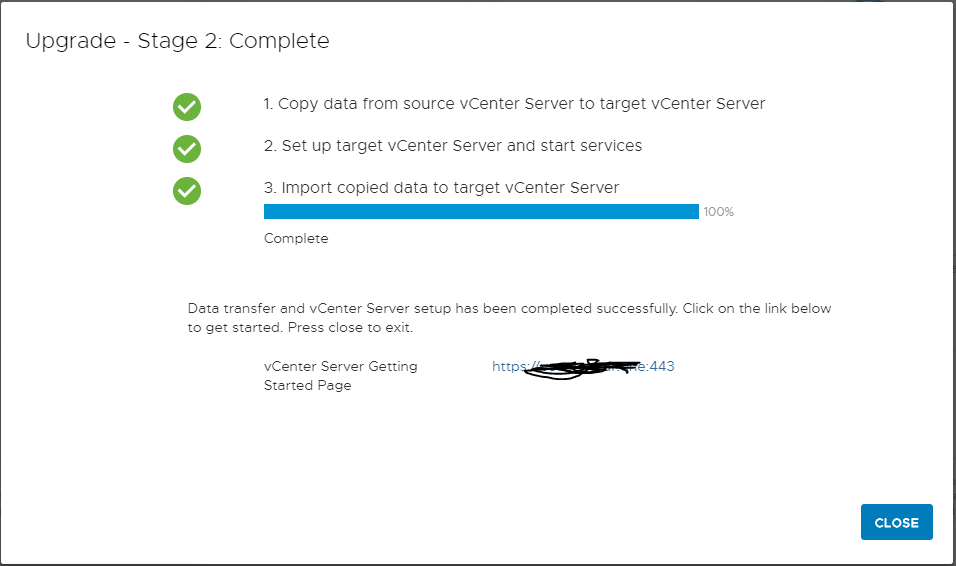Click the 'Press close to exit' sentence

(350, 328)
